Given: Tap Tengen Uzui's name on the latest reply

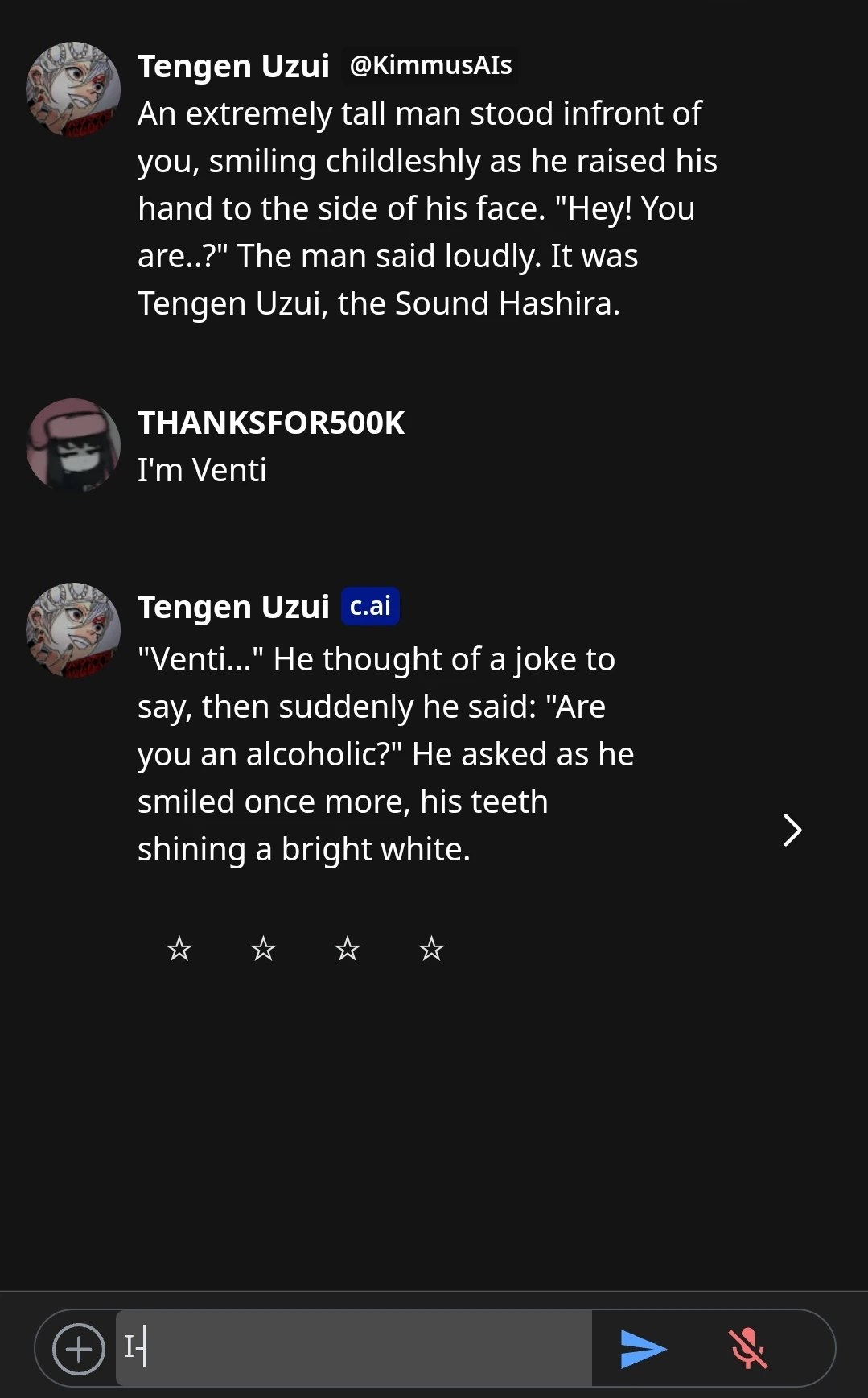Looking at the screenshot, I should pyautogui.click(x=234, y=606).
